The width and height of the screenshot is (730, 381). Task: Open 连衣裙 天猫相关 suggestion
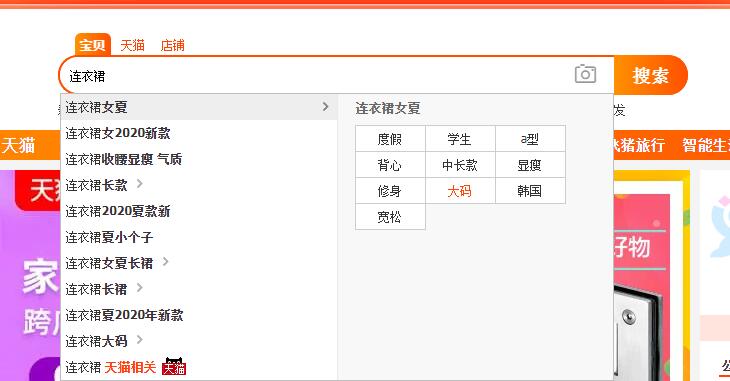coord(199,367)
